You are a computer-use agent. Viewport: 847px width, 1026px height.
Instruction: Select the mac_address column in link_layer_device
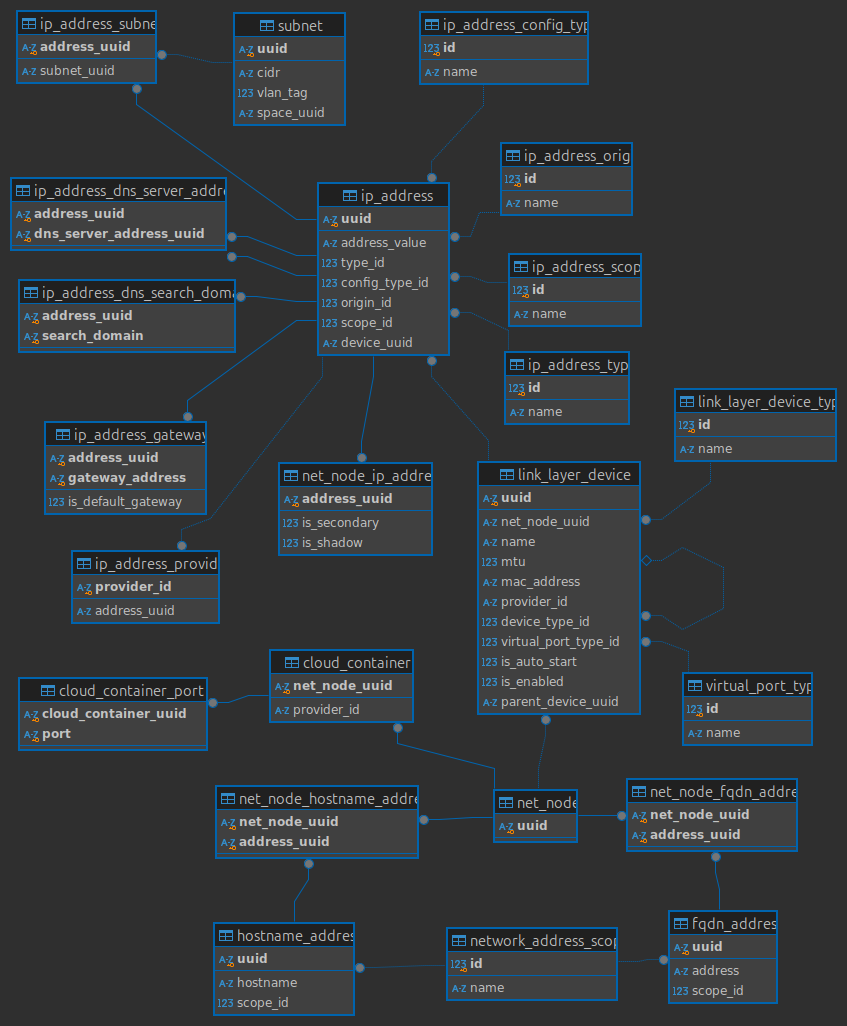click(540, 582)
